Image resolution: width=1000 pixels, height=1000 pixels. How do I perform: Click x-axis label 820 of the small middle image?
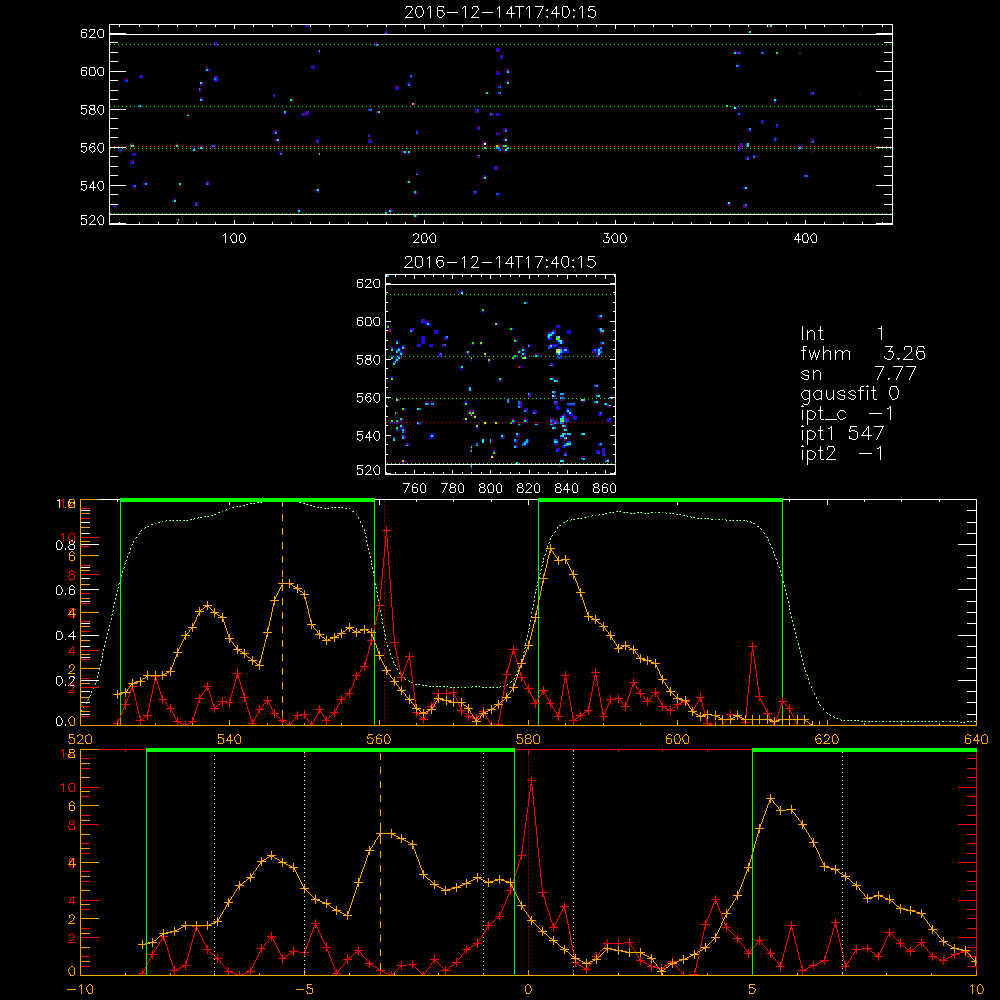pos(529,489)
